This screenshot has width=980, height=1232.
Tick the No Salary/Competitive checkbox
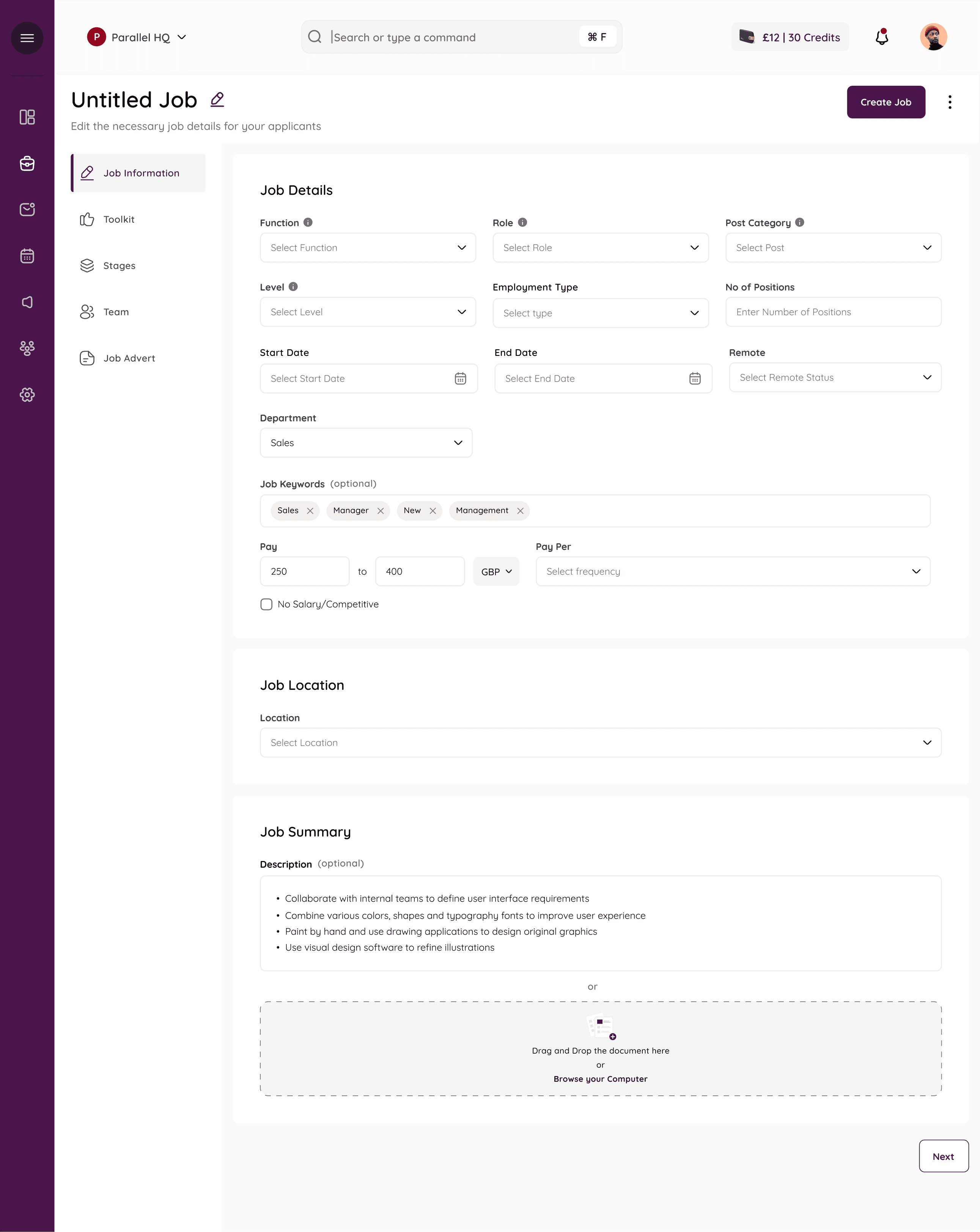pos(266,604)
